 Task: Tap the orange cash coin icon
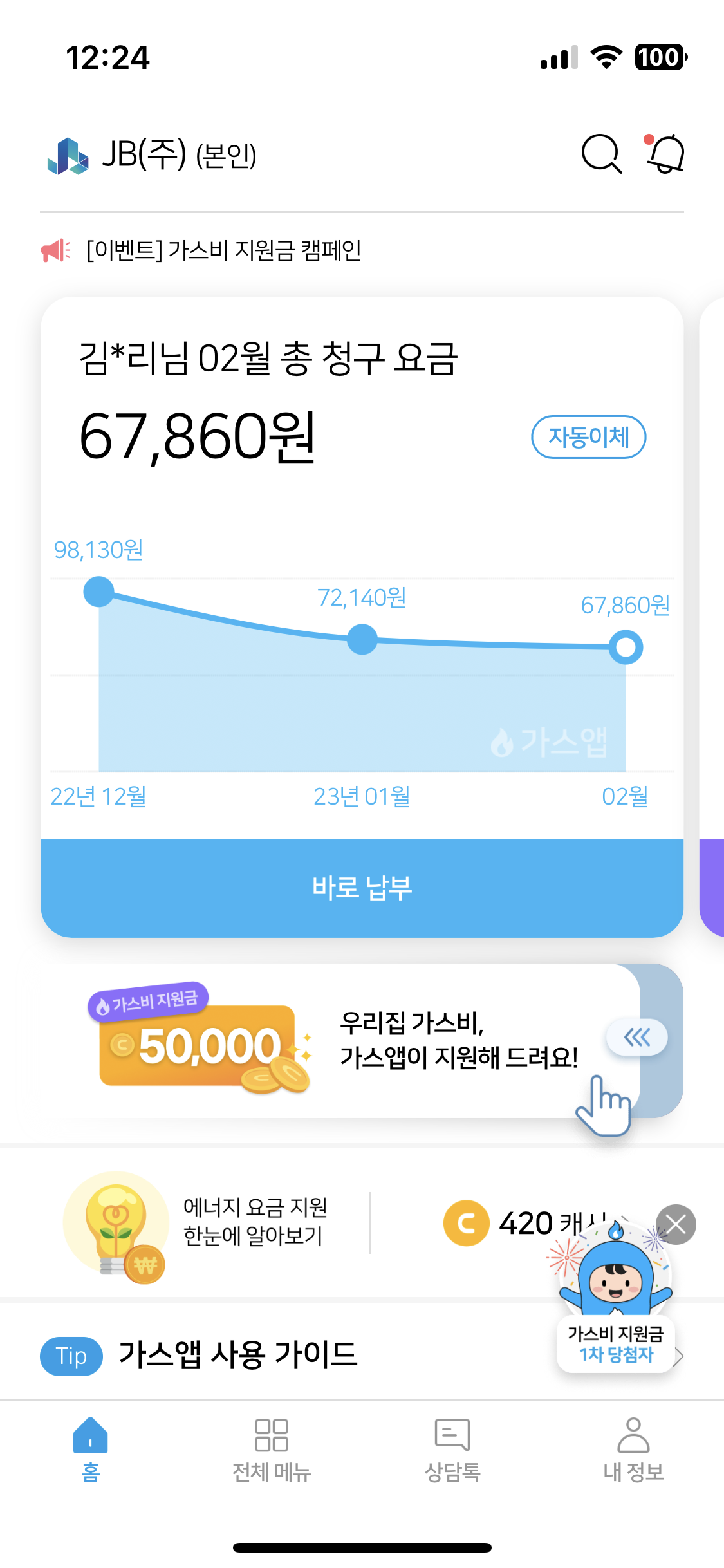(x=466, y=1223)
